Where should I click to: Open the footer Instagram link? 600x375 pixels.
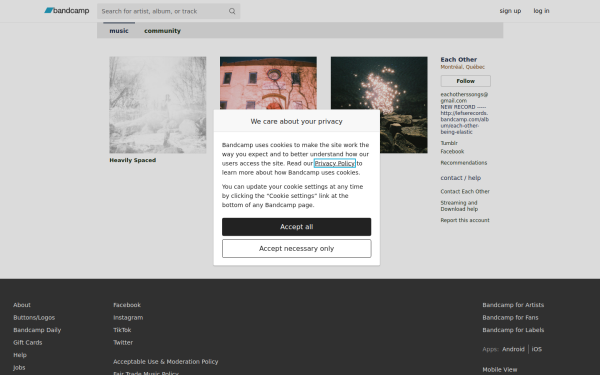128,318
